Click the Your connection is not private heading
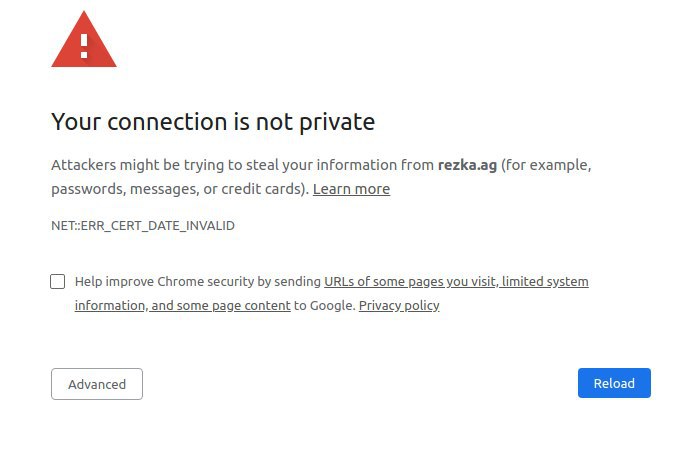The height and width of the screenshot is (470, 696). click(x=213, y=122)
